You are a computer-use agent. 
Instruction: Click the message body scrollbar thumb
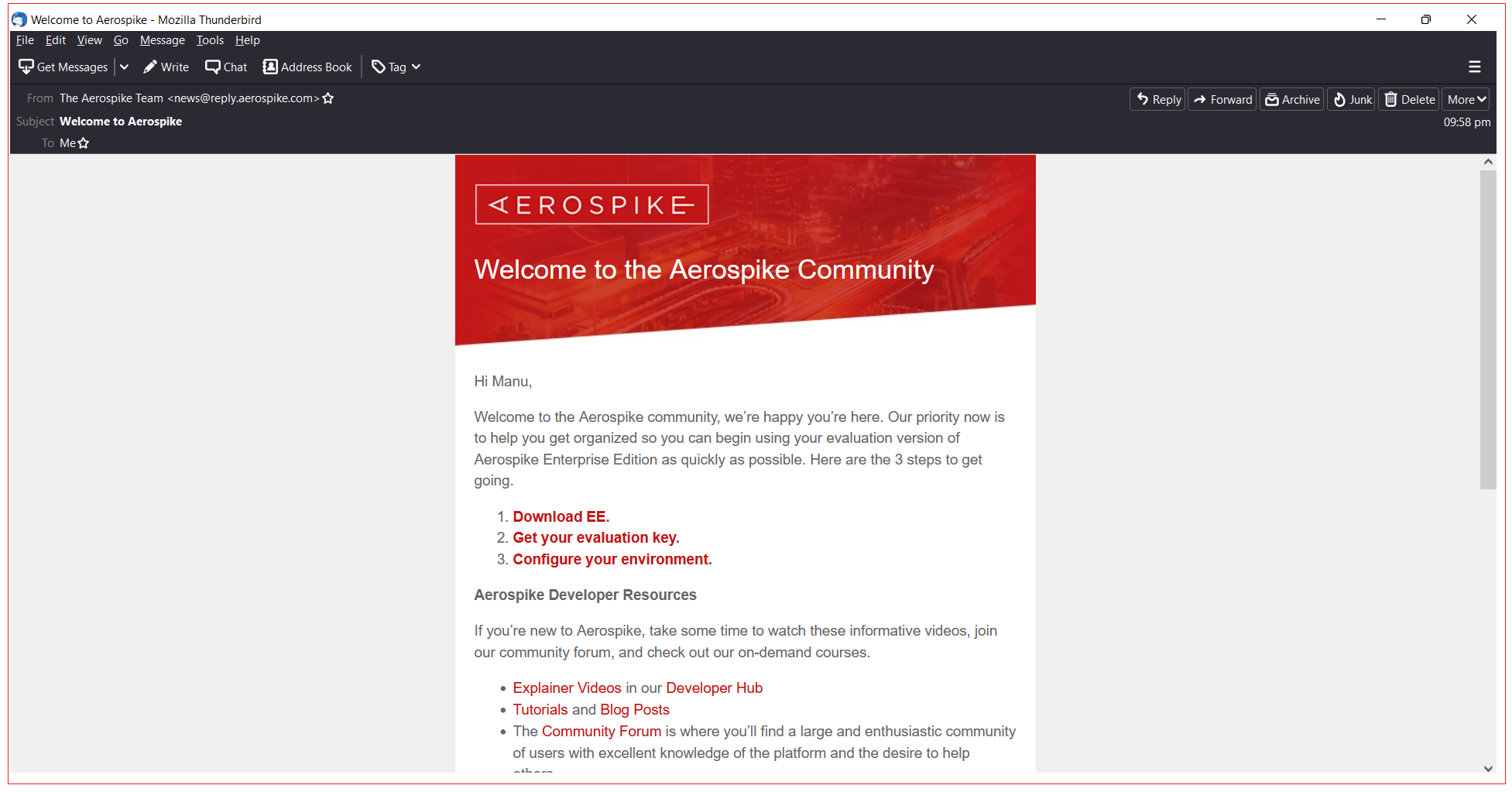(x=1487, y=330)
